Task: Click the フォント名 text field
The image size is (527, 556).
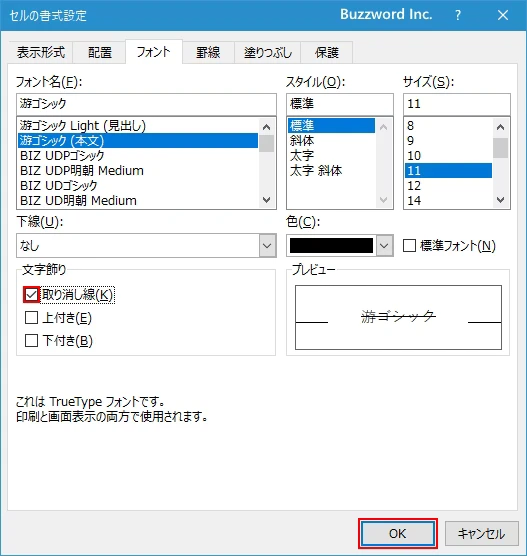Action: tap(146, 104)
